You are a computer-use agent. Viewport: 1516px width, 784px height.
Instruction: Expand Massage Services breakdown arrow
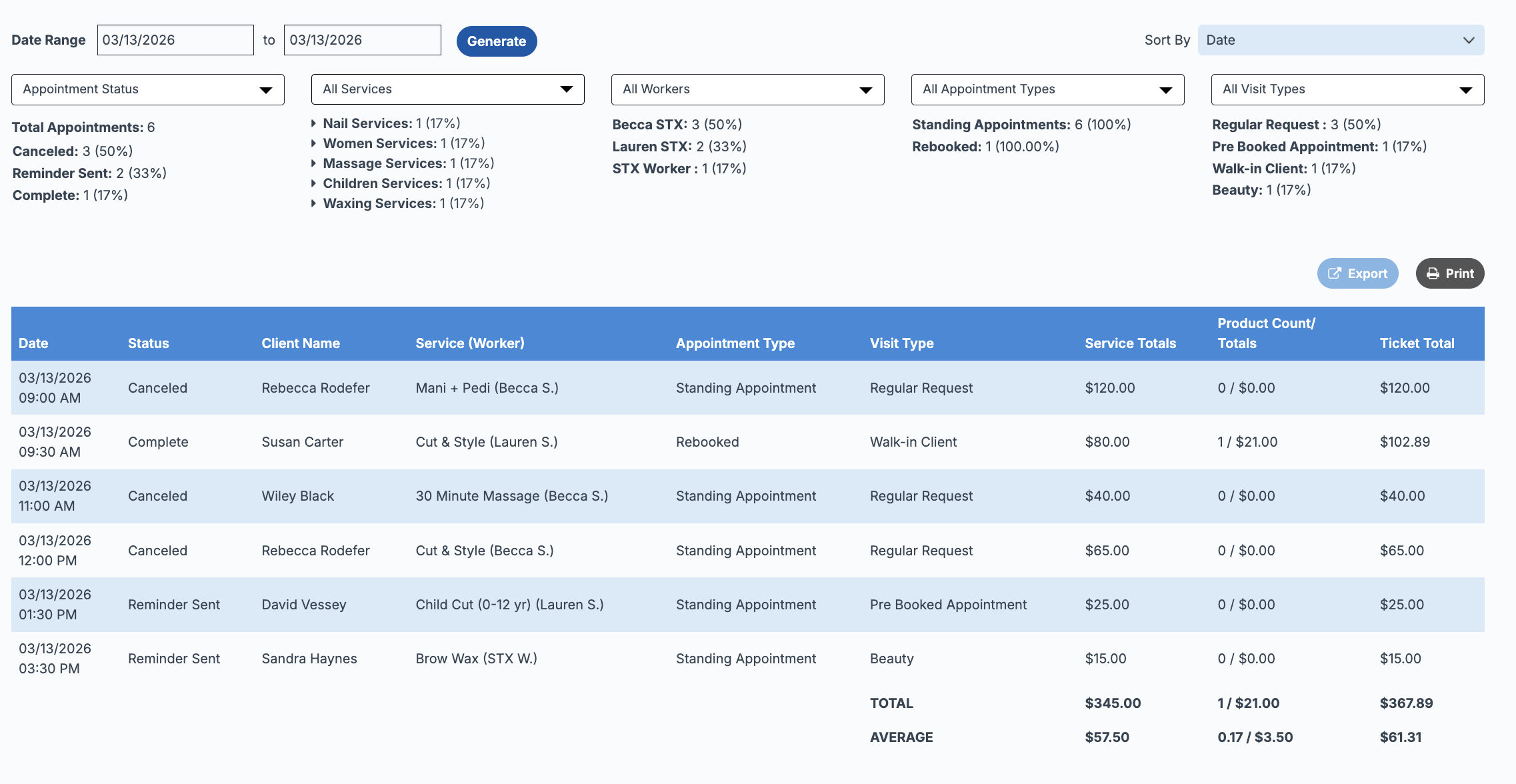(313, 163)
